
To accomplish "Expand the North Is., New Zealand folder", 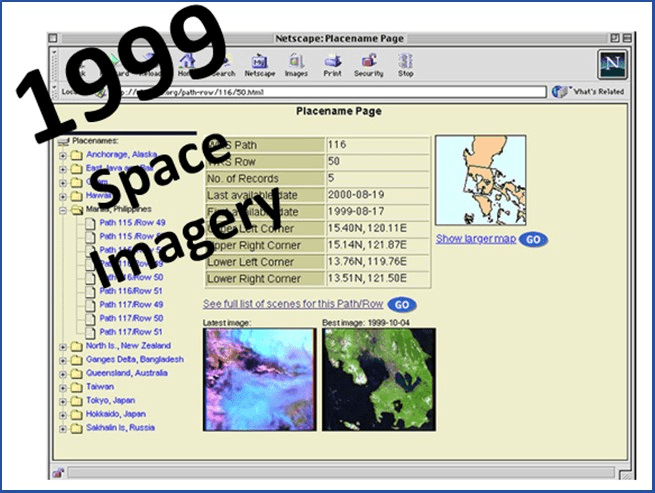I will click(64, 346).
